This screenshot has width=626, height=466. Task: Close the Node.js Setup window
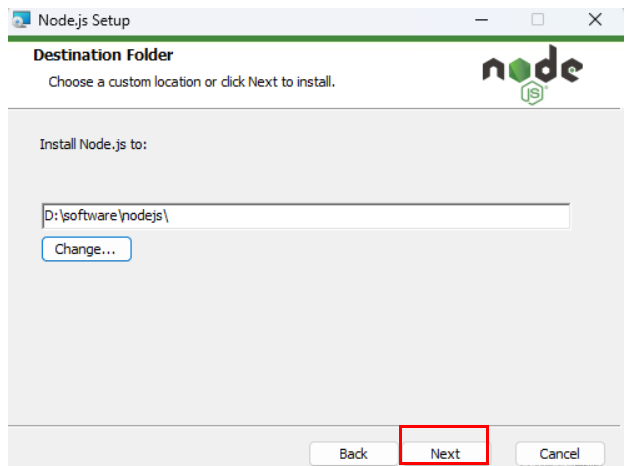click(x=595, y=20)
